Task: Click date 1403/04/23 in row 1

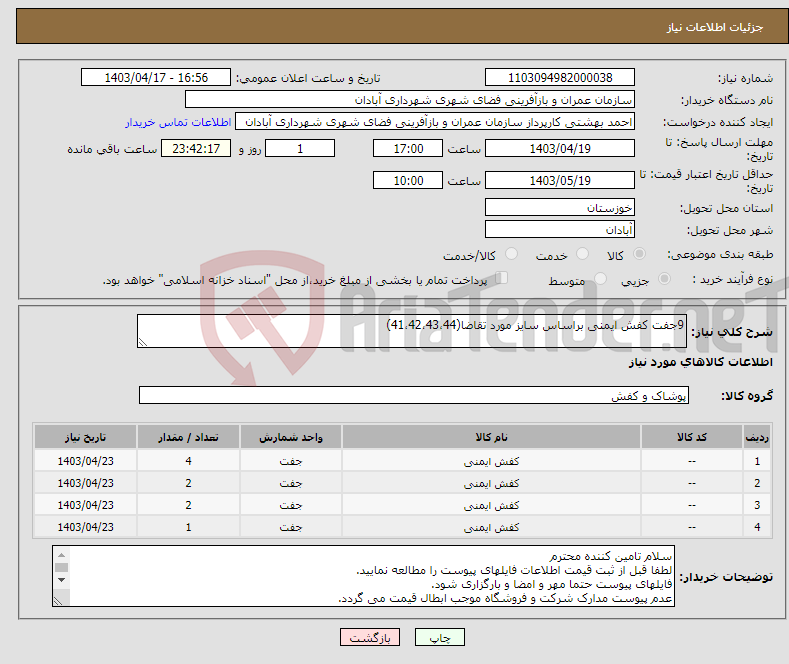Action: point(86,461)
